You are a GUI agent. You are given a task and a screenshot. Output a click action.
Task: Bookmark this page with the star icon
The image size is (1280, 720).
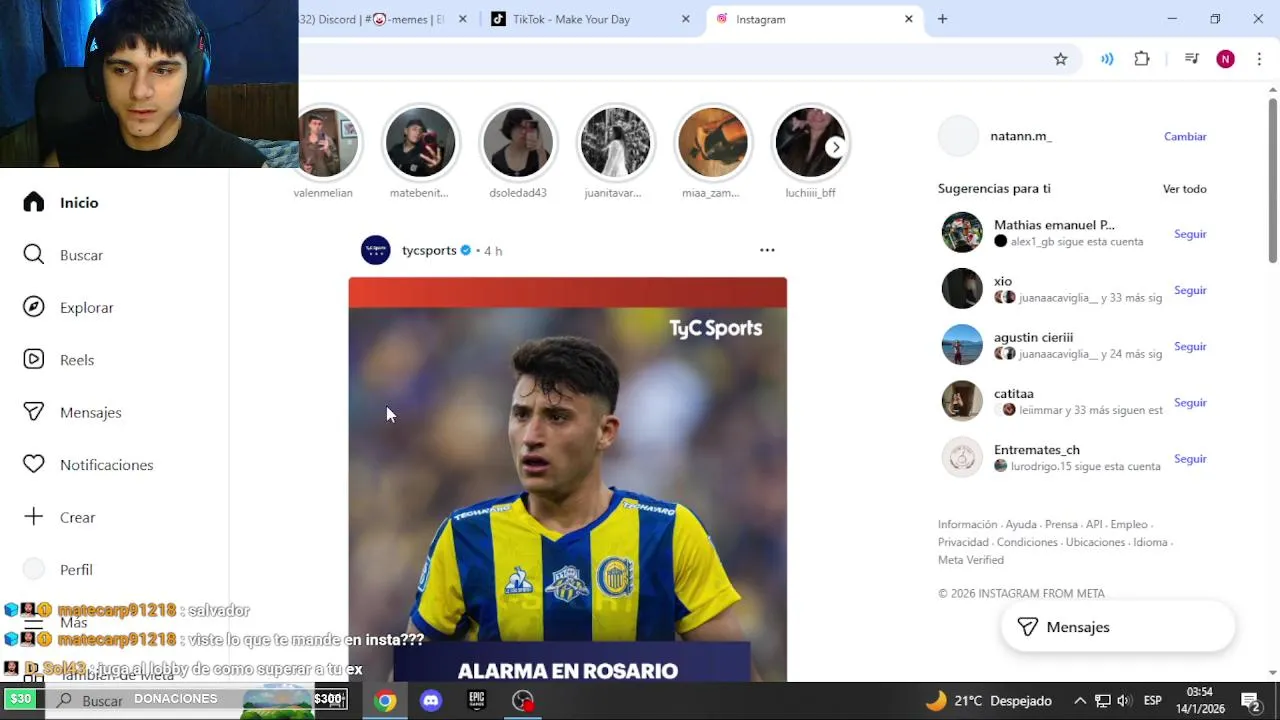click(x=1061, y=59)
